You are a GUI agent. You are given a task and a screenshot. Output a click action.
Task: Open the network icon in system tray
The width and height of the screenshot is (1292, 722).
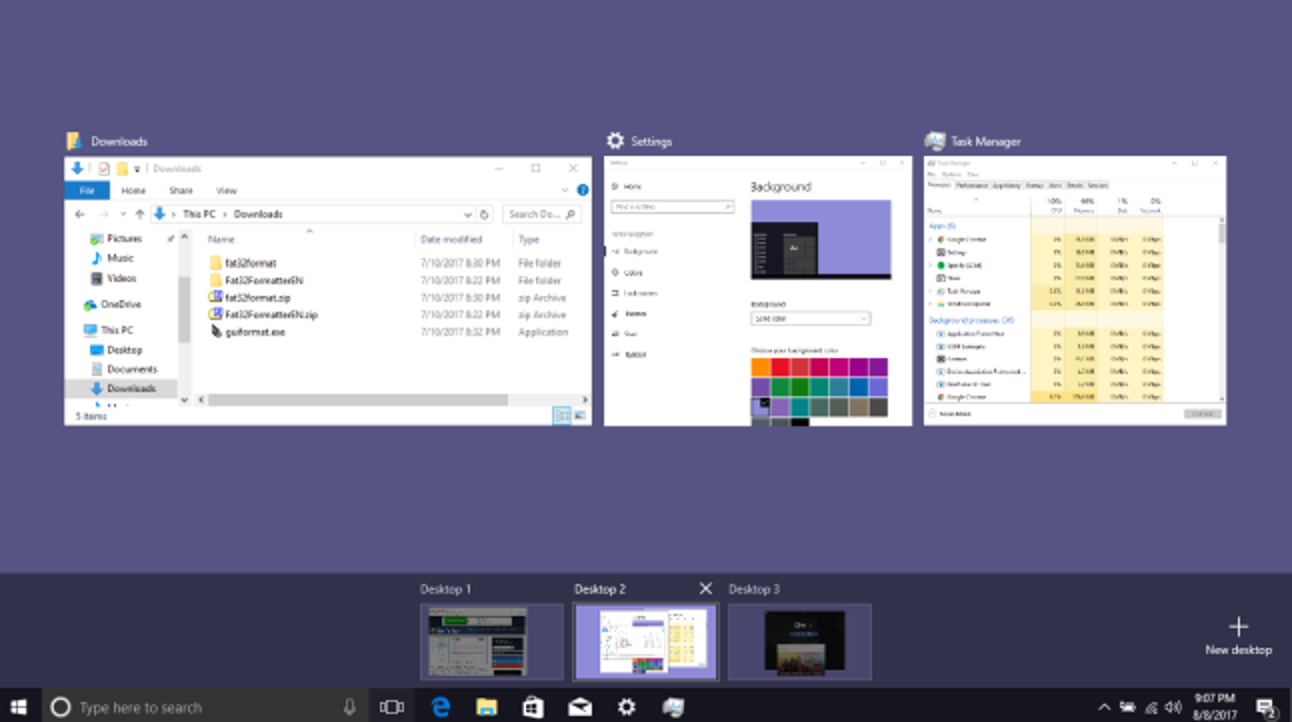point(1151,707)
